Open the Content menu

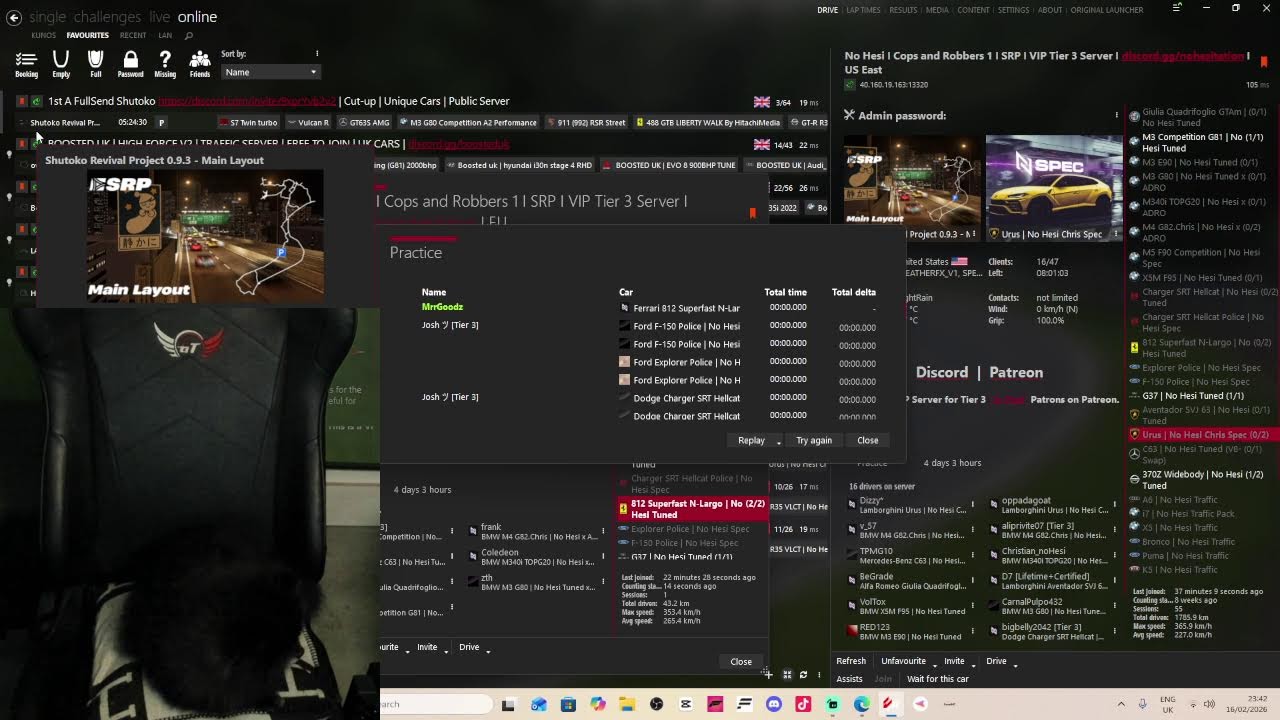[973, 10]
